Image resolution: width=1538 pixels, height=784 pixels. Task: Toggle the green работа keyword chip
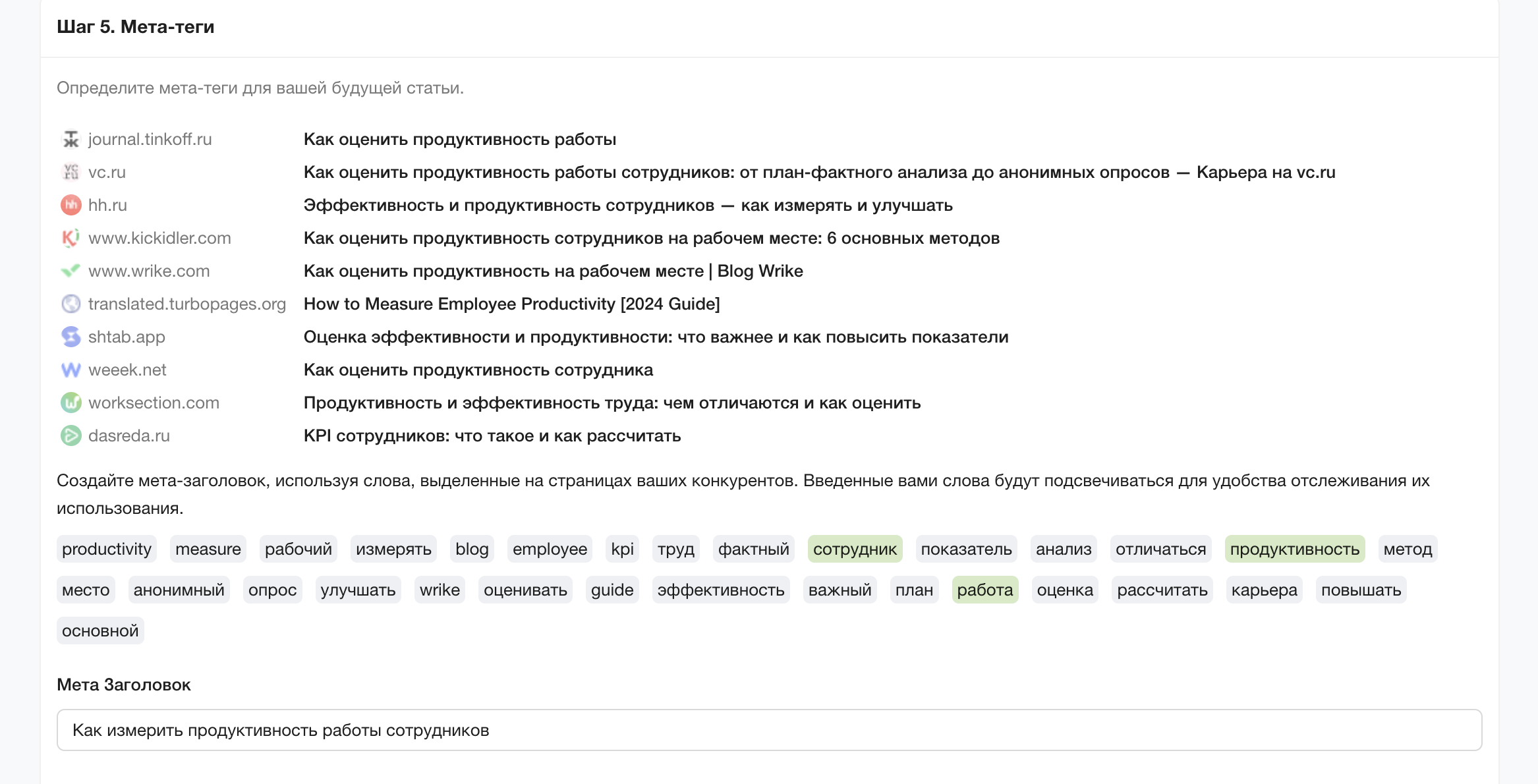coord(984,590)
